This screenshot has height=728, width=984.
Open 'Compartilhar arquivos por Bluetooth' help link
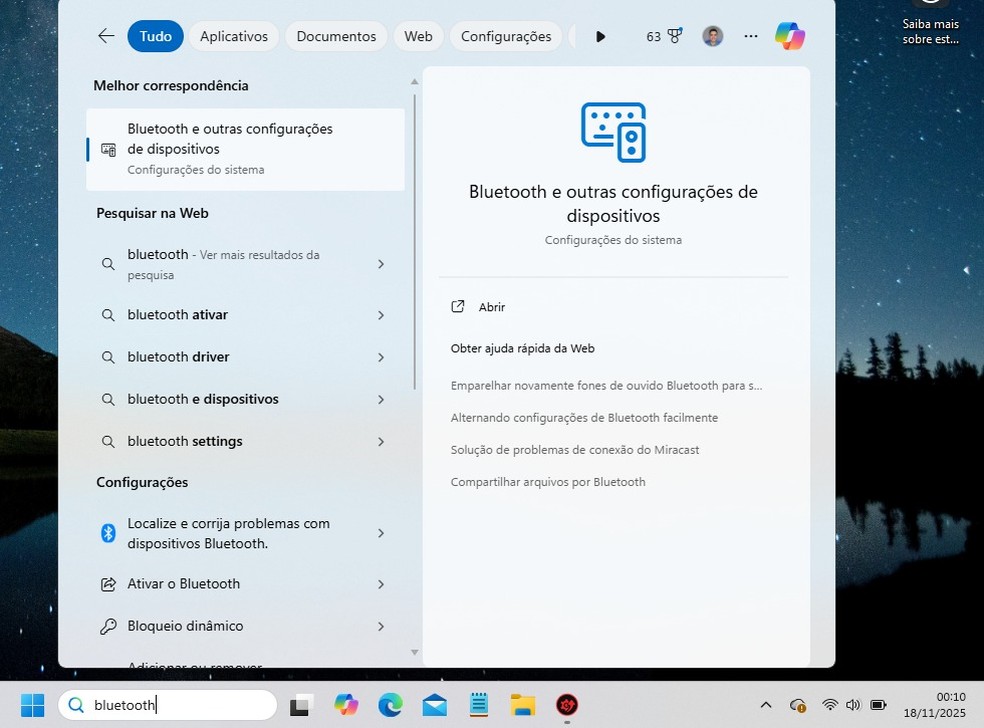(548, 482)
